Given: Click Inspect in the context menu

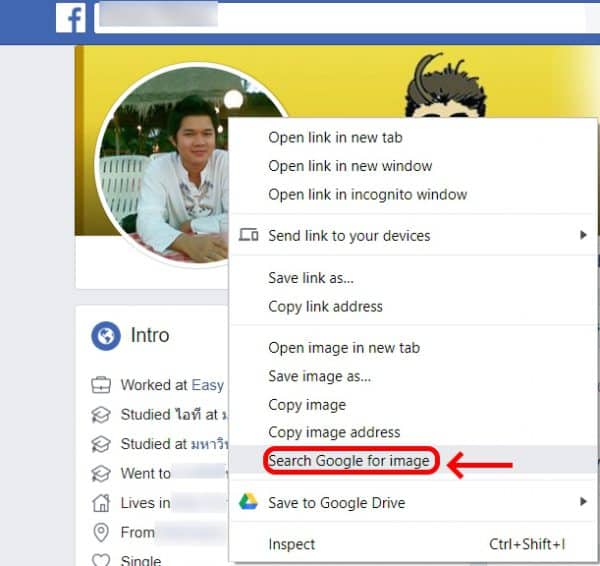Looking at the screenshot, I should 291,544.
